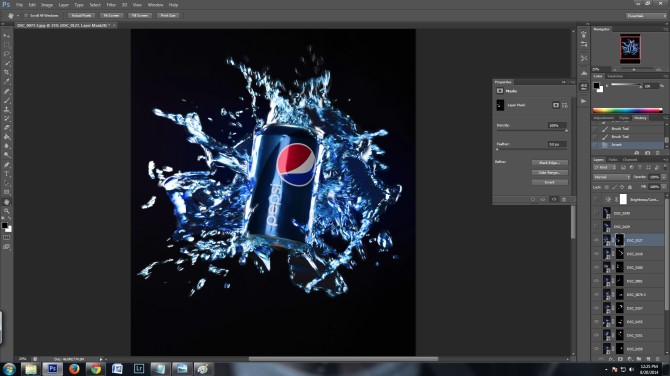Image resolution: width=670 pixels, height=376 pixels.
Task: Select the Rectangular Marquee tool
Action: click(x=6, y=45)
